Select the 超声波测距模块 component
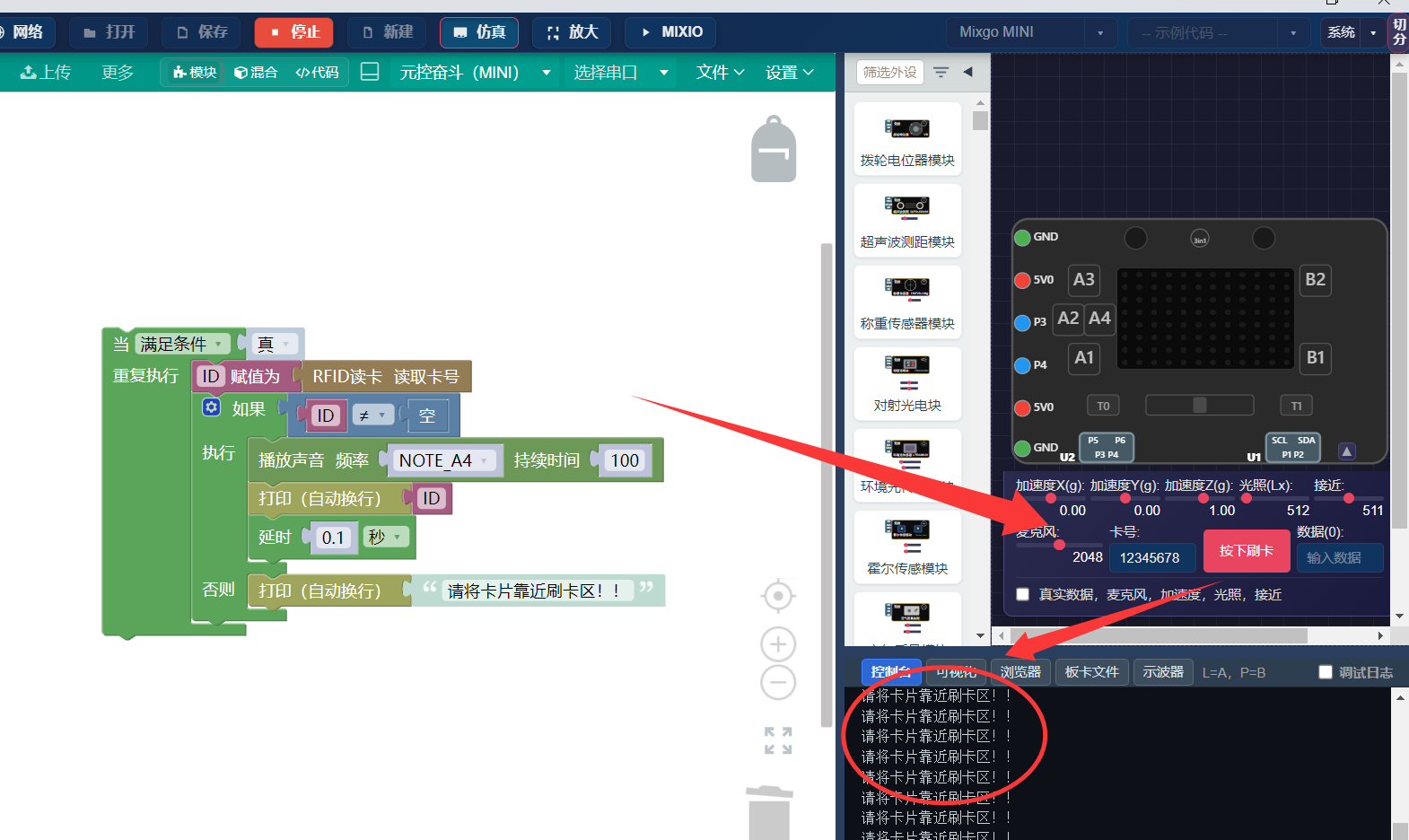 point(907,221)
